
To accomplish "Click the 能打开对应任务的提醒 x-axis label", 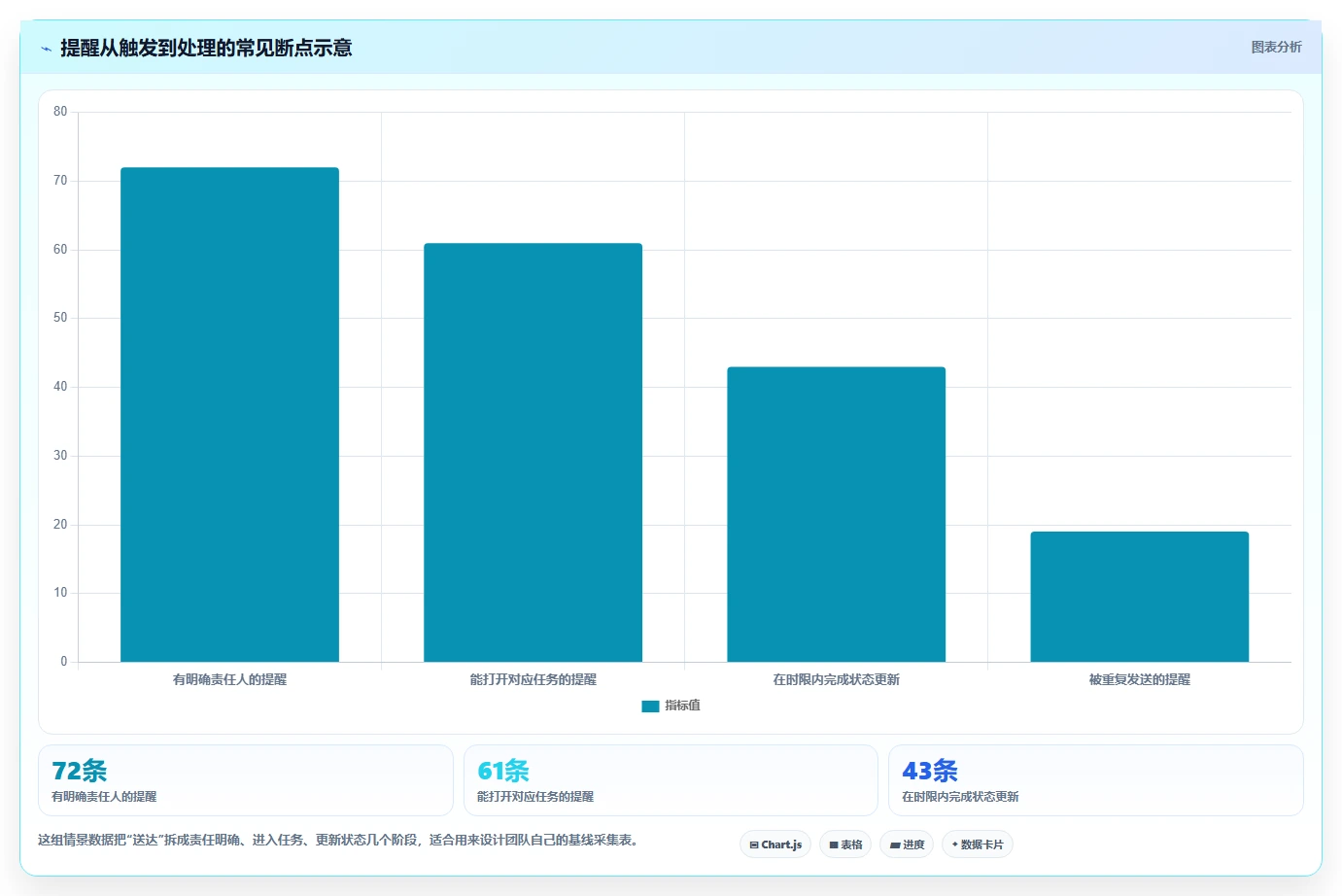I will (x=533, y=679).
